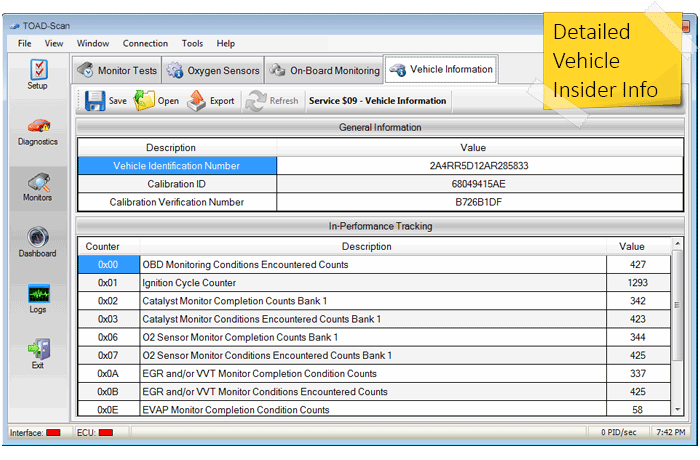Select Catalyst Monitor Completion Counts Bank 1
700x460 pixels.
click(374, 301)
